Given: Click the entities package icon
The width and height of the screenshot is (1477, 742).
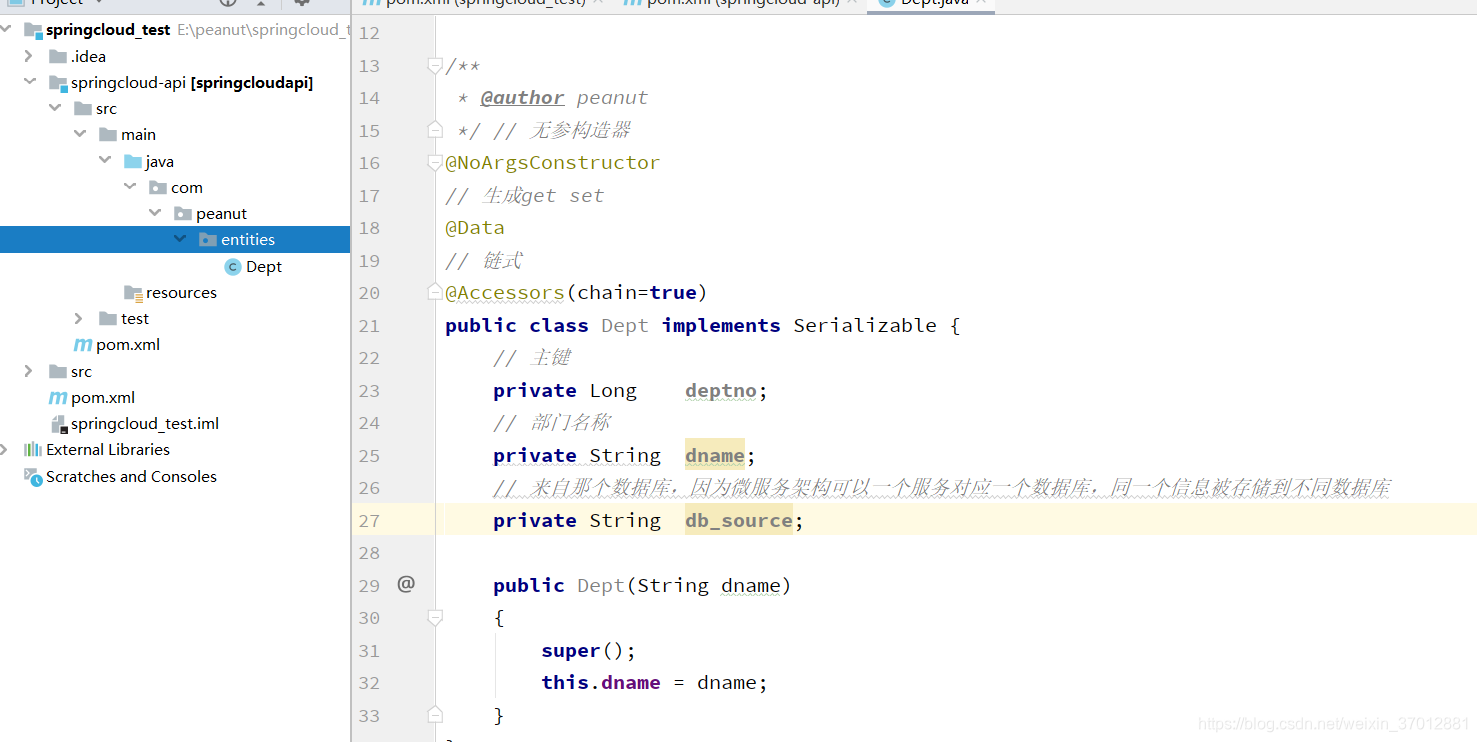Looking at the screenshot, I should [208, 239].
